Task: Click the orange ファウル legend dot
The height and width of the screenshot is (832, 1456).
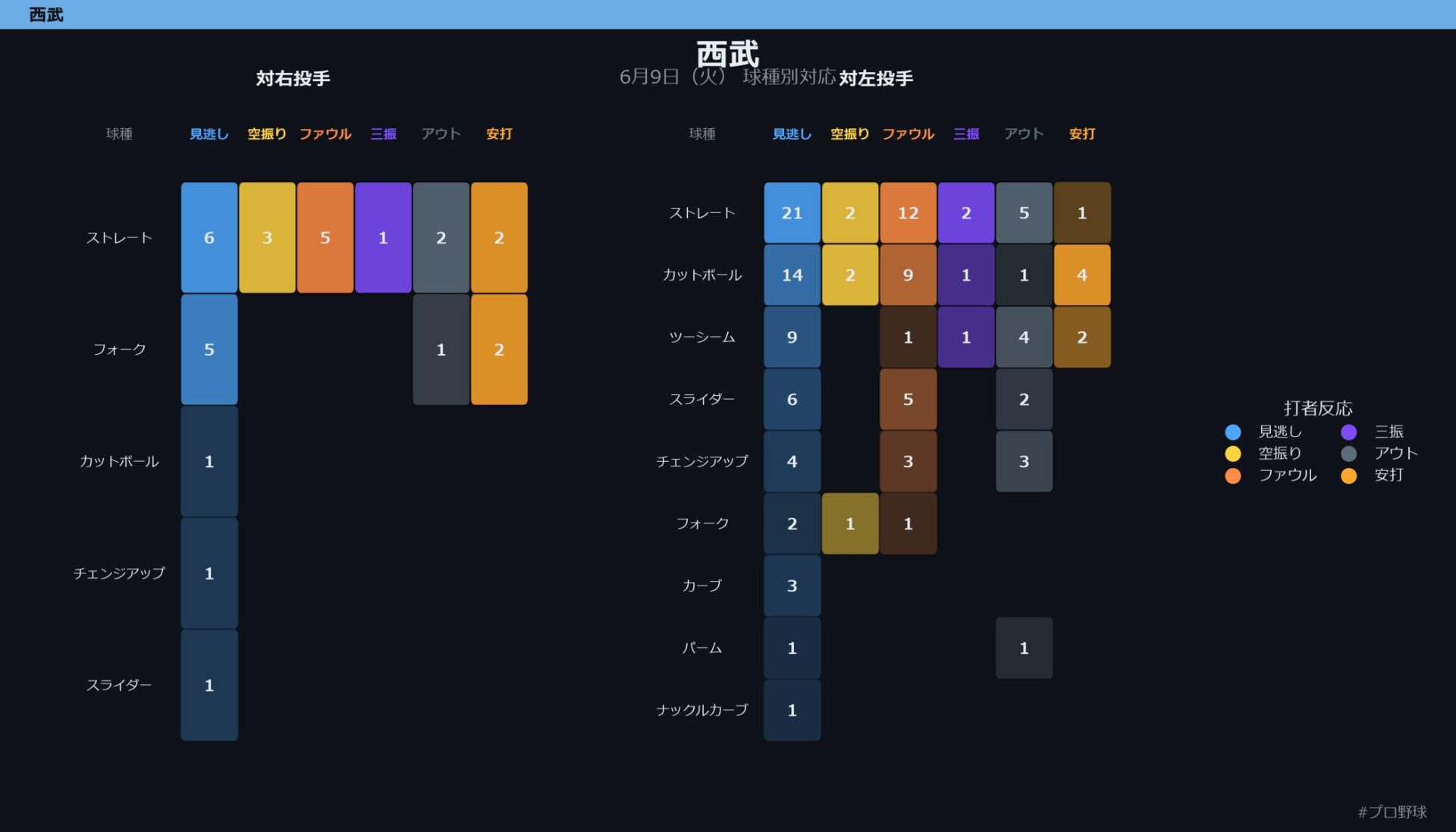Action: (x=1232, y=476)
